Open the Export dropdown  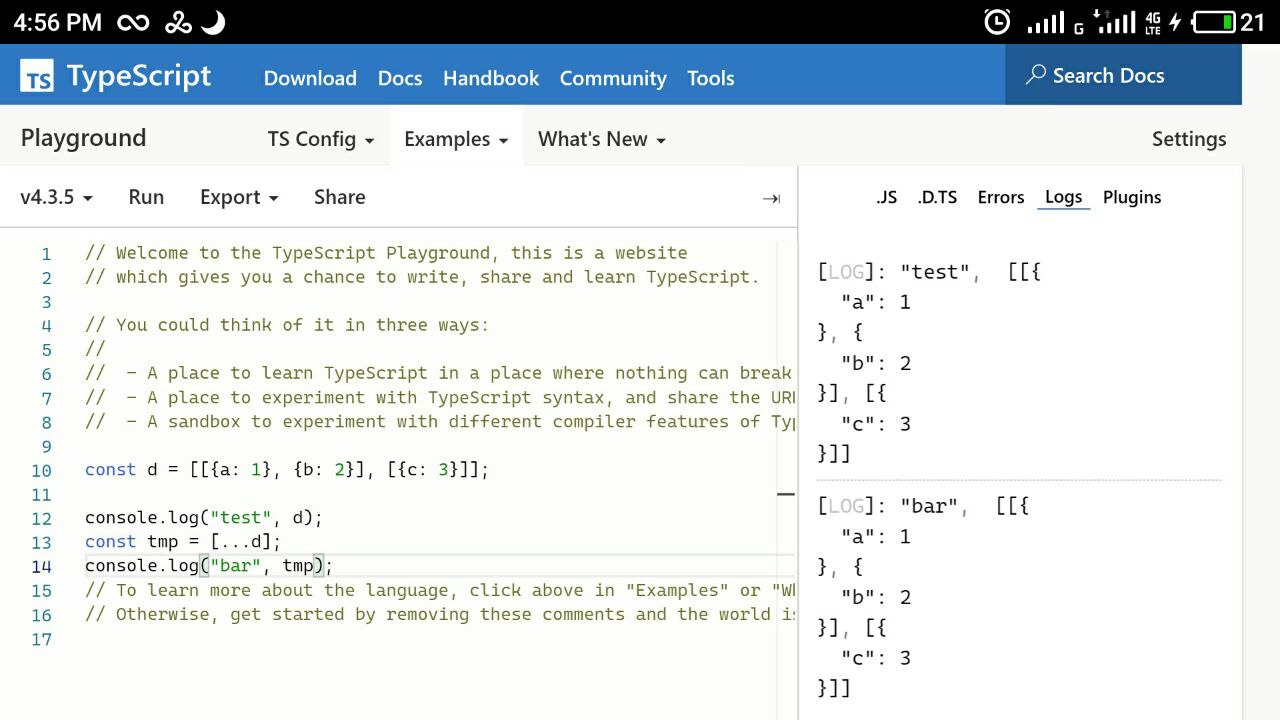point(239,197)
